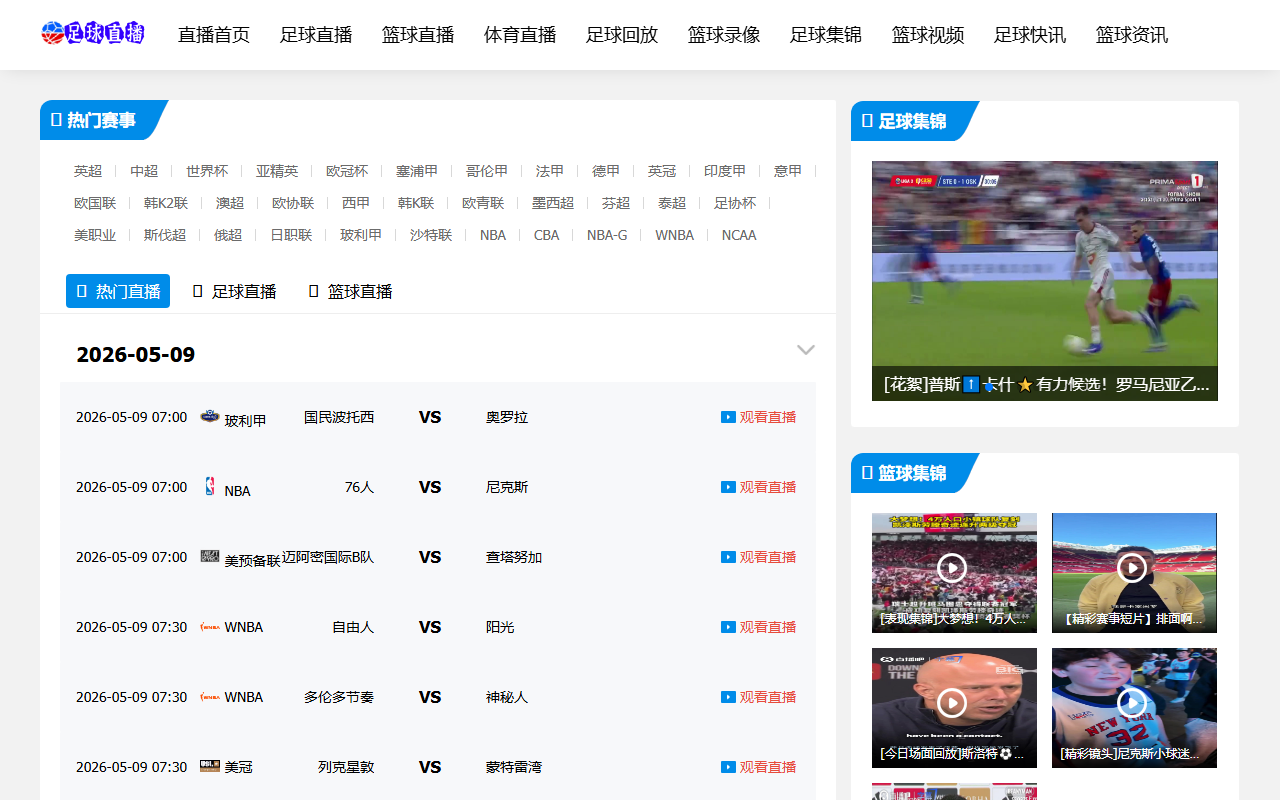Play the 表现集锦 basketball video
The image size is (1280, 800).
tap(953, 569)
